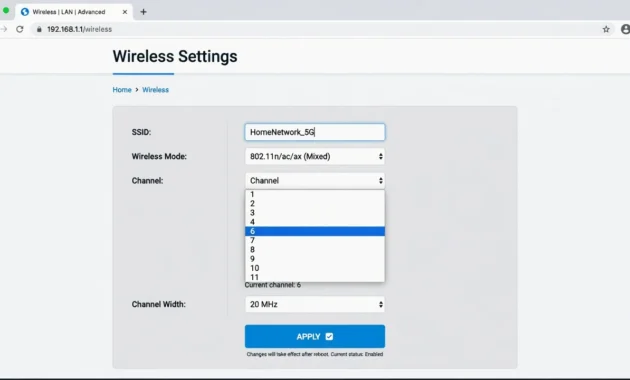Click the lock icon in the address bar
630x380 pixels.
click(39, 29)
